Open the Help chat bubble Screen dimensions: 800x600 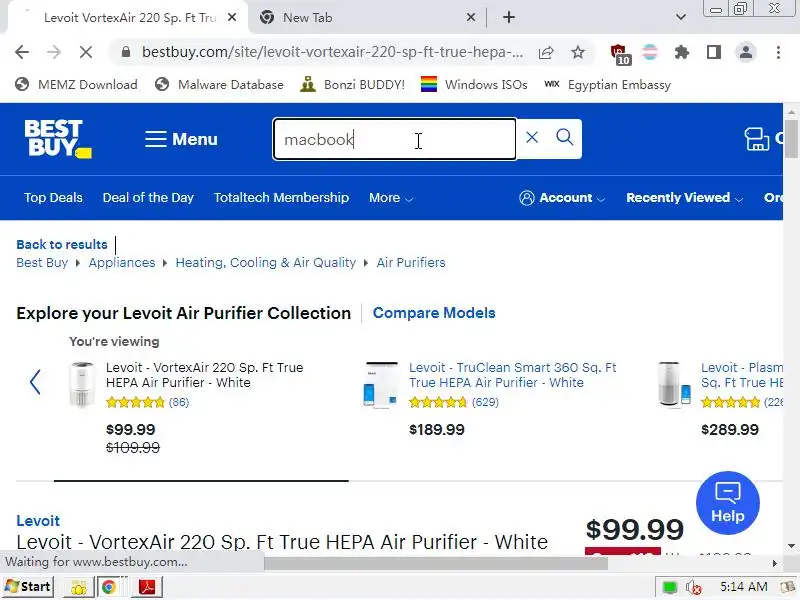pos(727,503)
